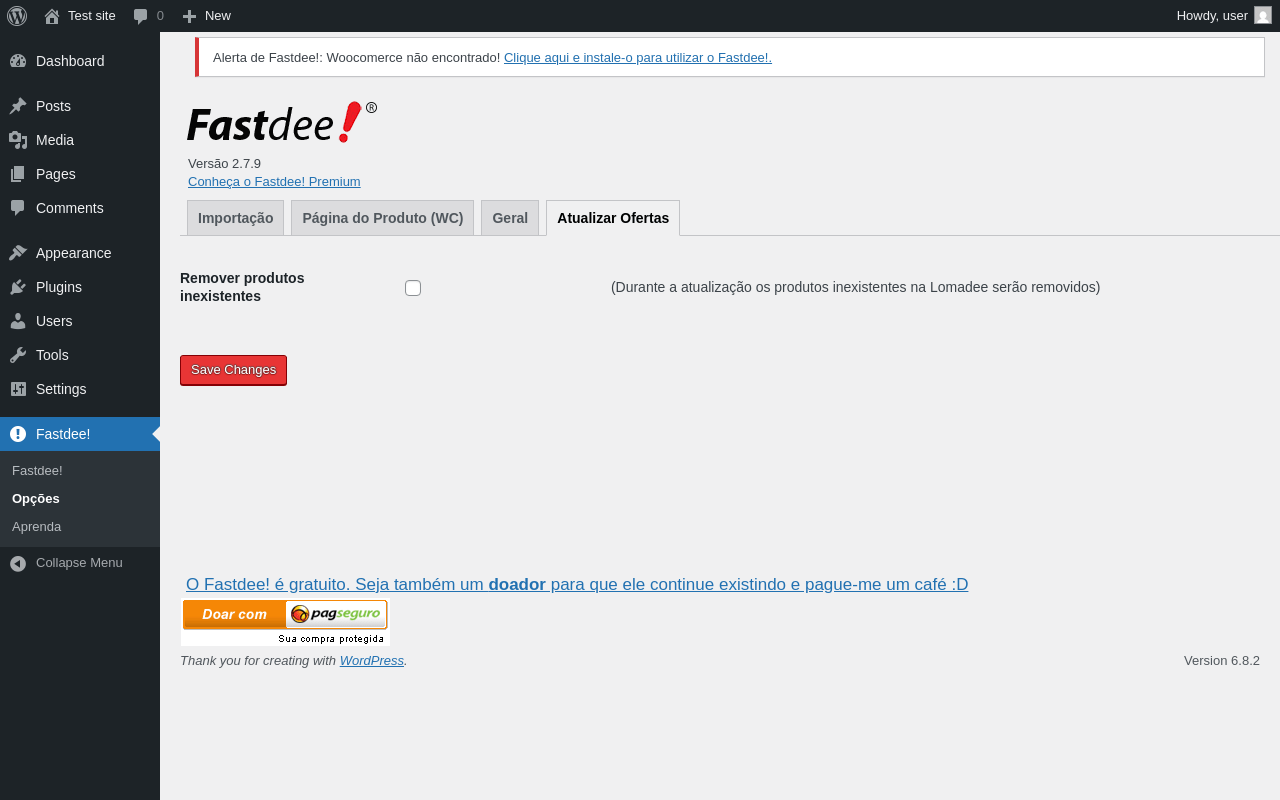Open the WordPress logo menu
The height and width of the screenshot is (800, 1280).
tap(17, 16)
